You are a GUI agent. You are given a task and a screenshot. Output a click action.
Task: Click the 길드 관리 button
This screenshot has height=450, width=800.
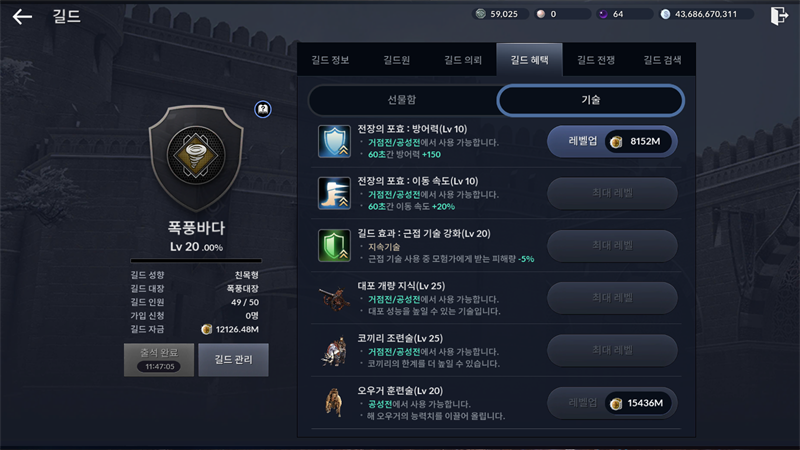(233, 360)
